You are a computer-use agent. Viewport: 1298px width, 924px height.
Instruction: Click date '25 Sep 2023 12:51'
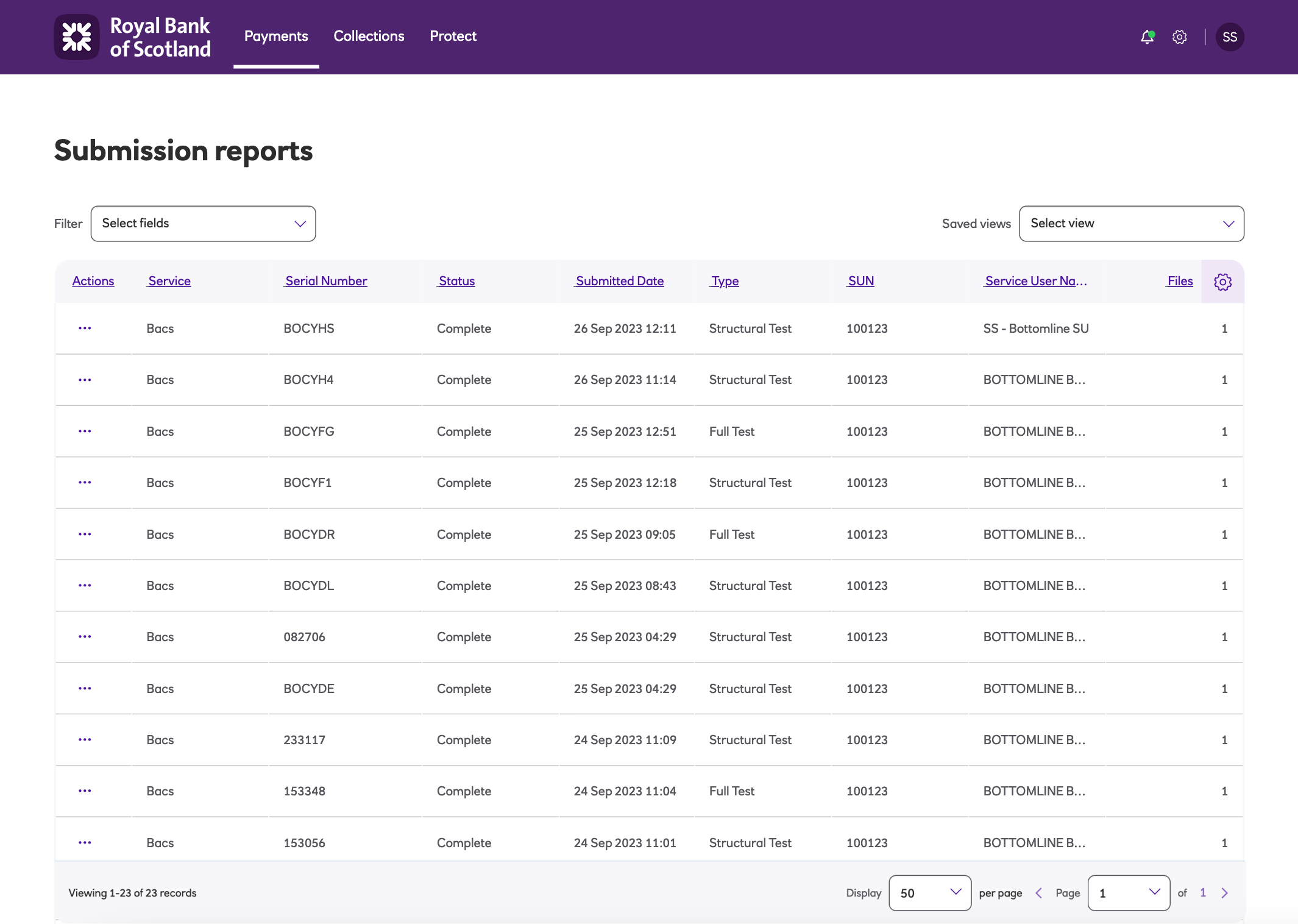click(x=625, y=432)
